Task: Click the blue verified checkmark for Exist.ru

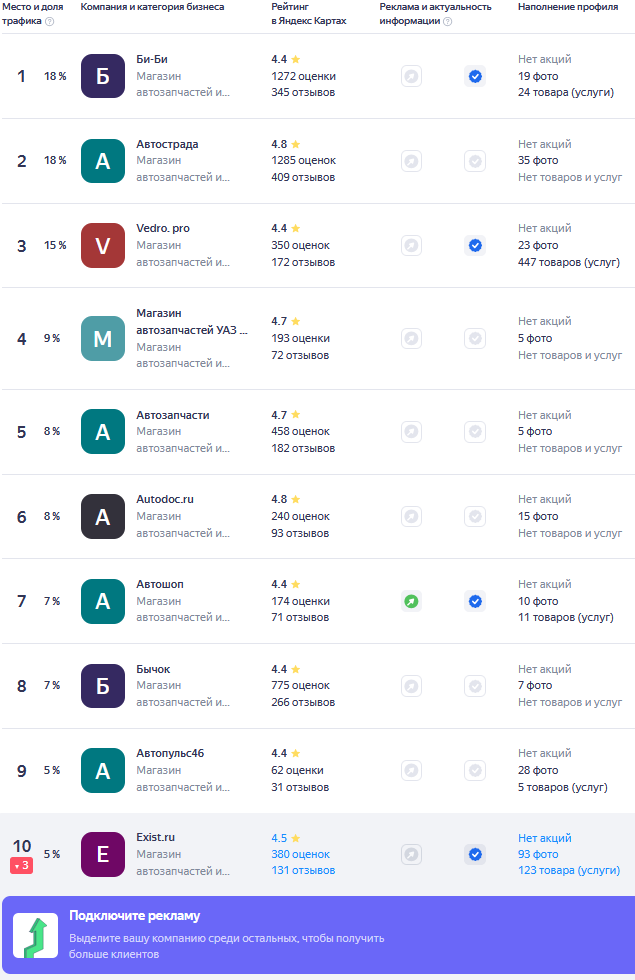Action: point(475,854)
